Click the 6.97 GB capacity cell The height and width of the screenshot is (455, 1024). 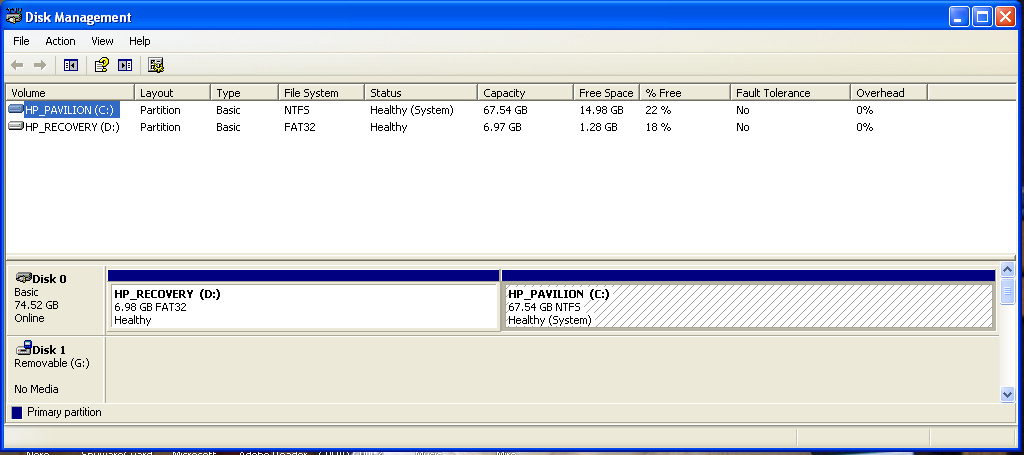tap(502, 127)
